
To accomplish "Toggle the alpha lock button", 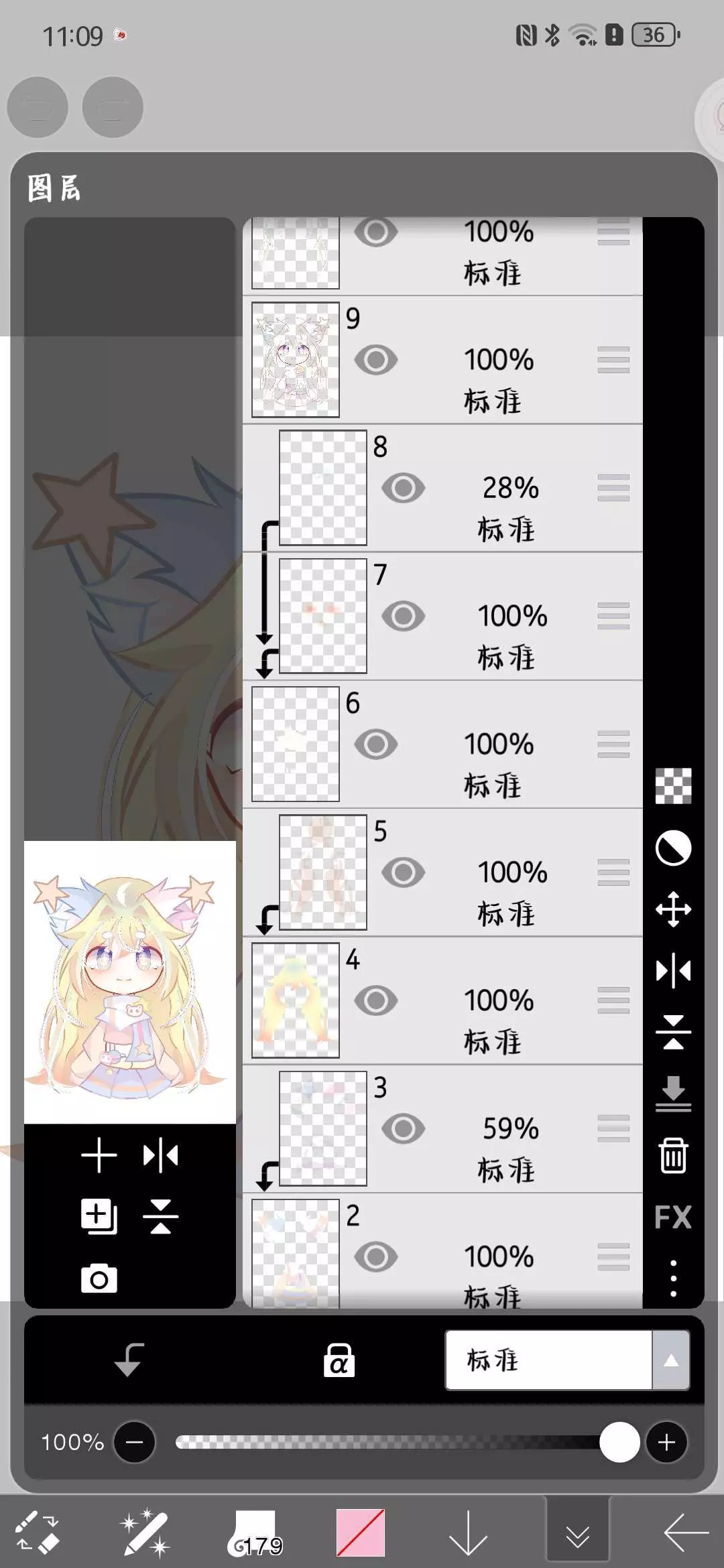I will 339,1361.
